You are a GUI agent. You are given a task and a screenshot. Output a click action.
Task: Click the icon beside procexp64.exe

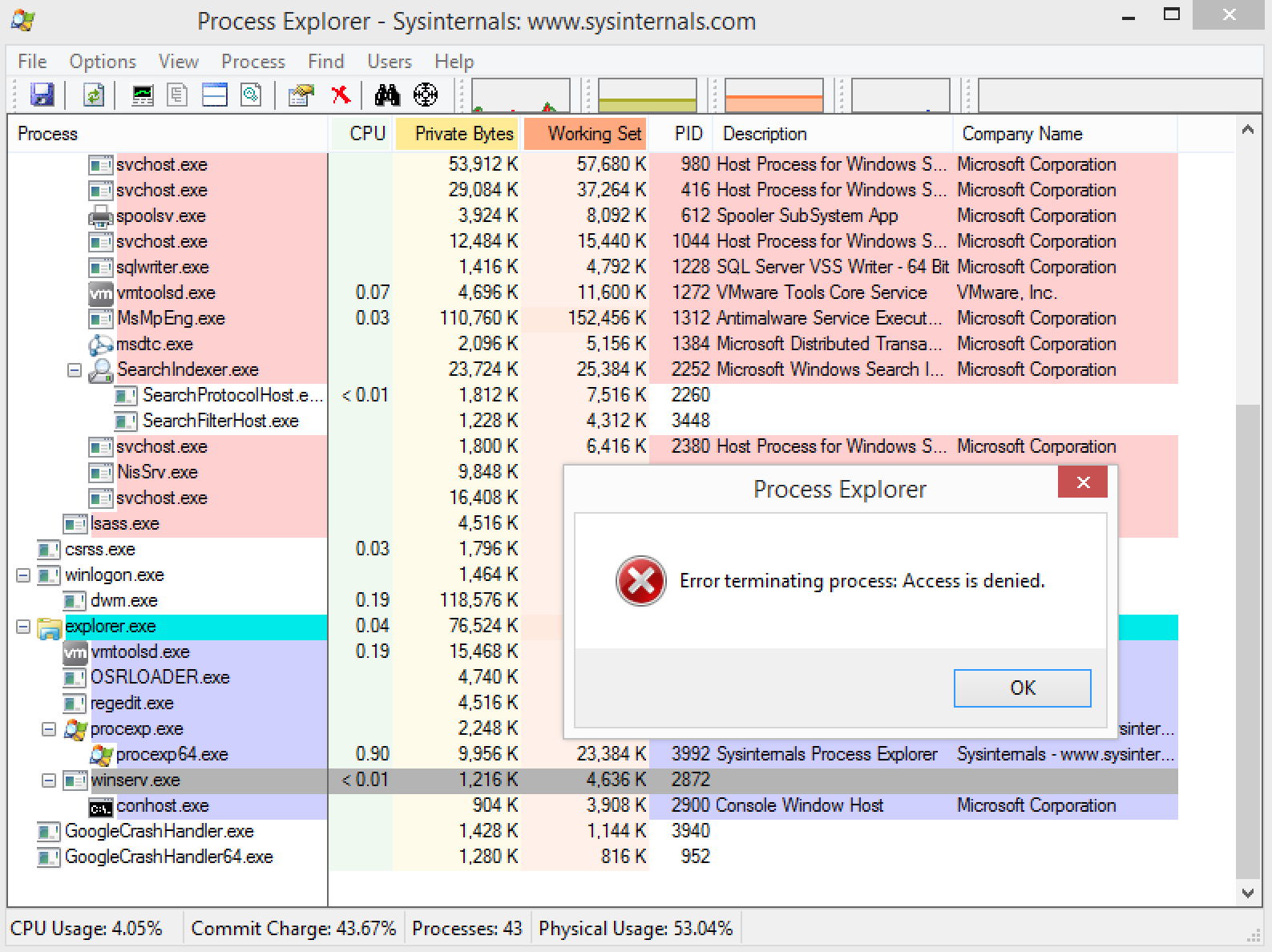(101, 755)
